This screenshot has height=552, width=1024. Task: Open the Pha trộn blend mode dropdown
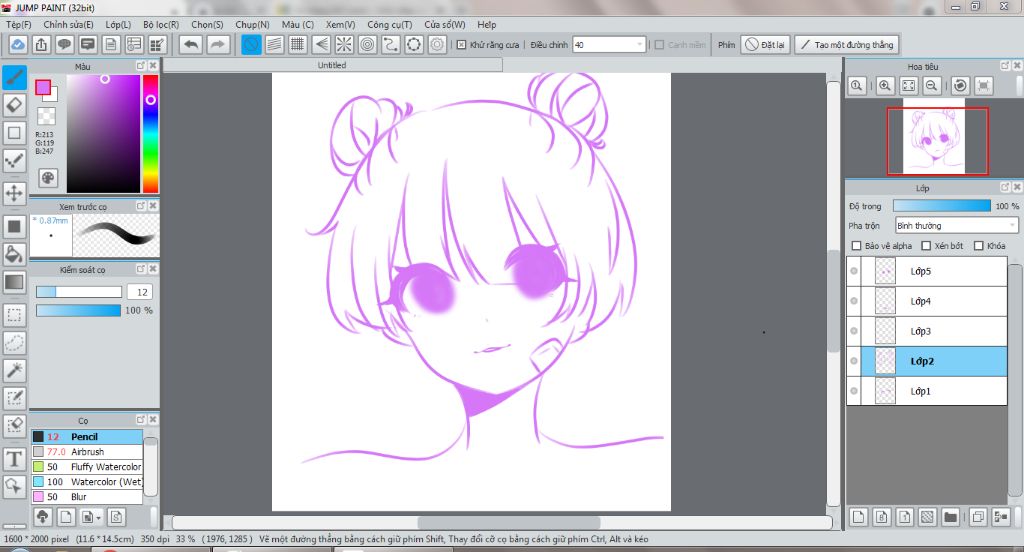coord(956,225)
